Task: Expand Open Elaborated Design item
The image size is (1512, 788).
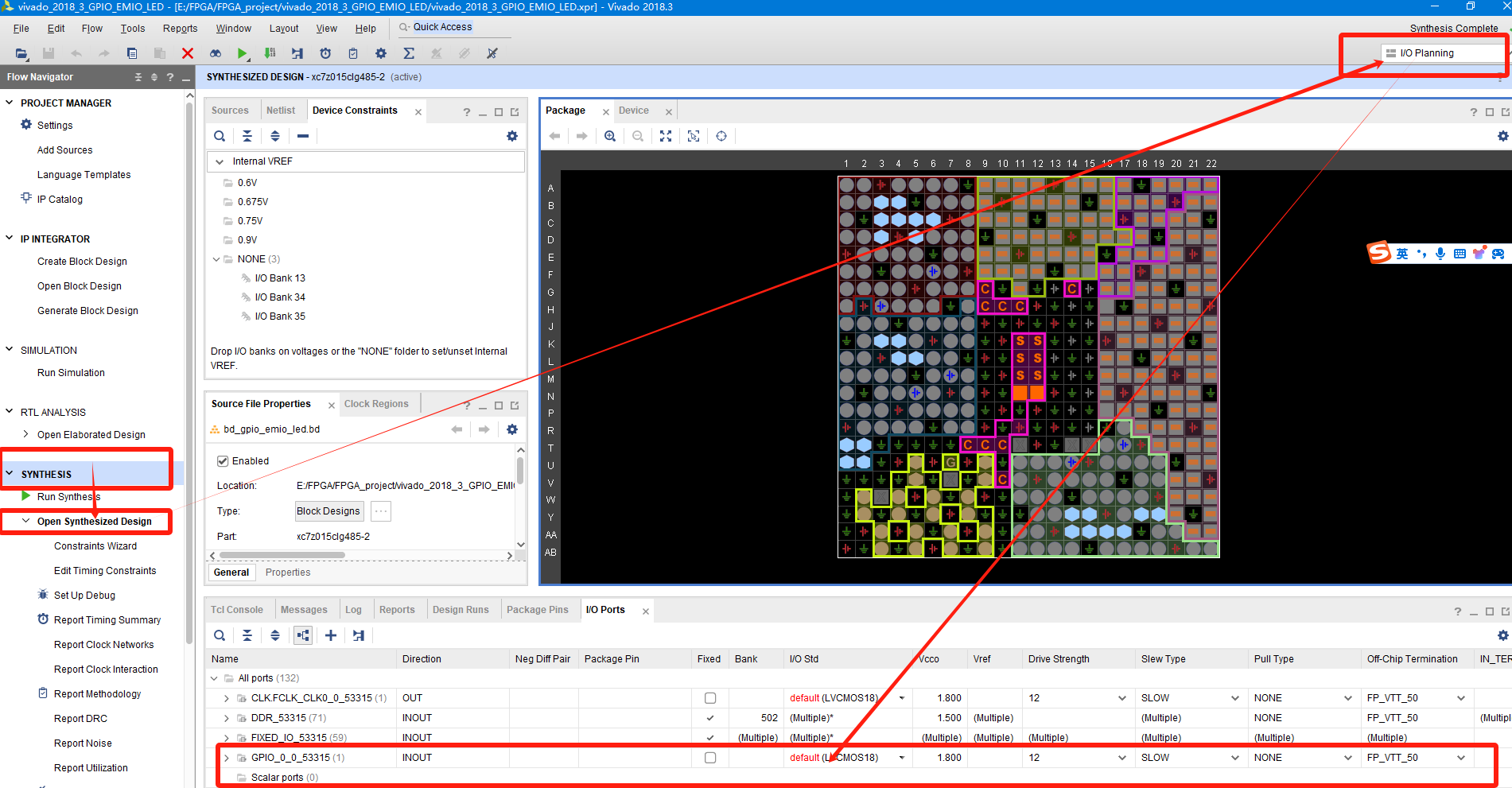Action: tap(26, 434)
